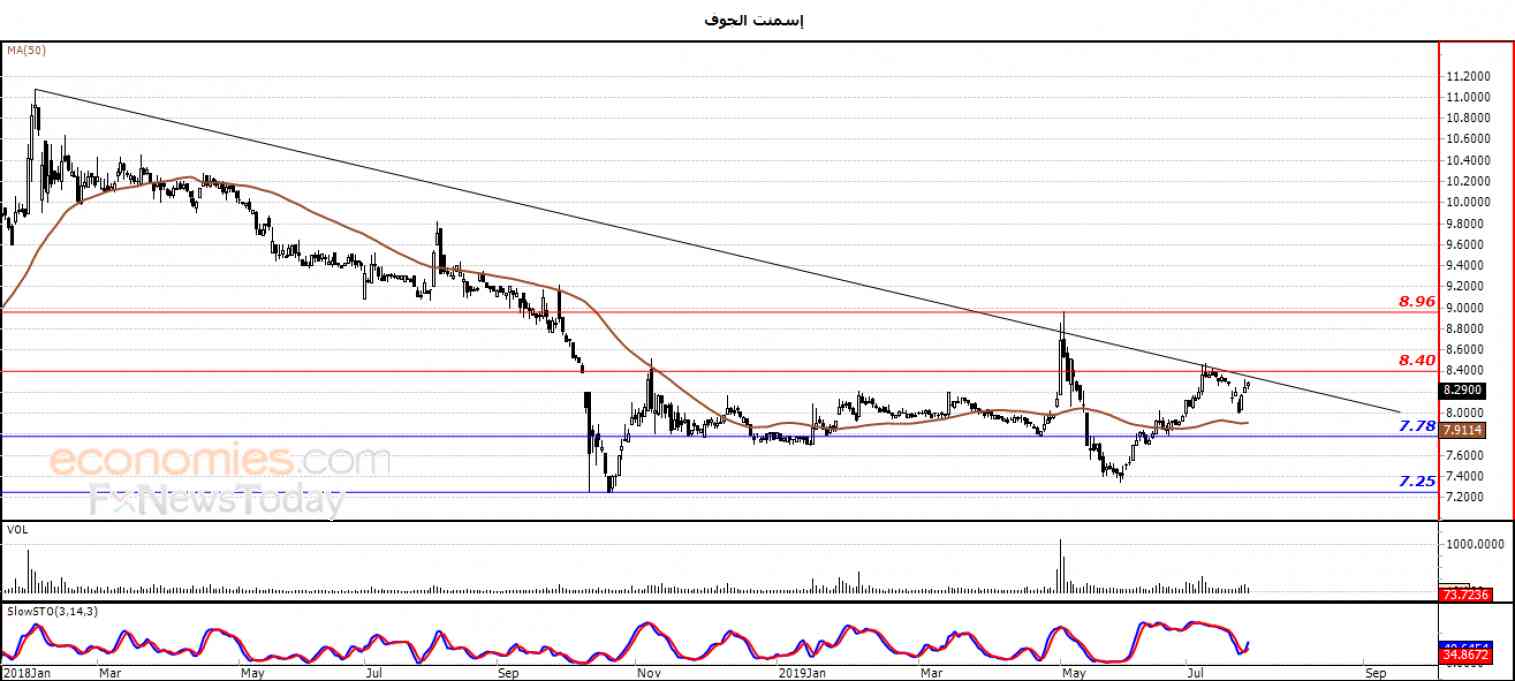
Task: Click the 10.4000 price axis label
Action: tap(1466, 160)
